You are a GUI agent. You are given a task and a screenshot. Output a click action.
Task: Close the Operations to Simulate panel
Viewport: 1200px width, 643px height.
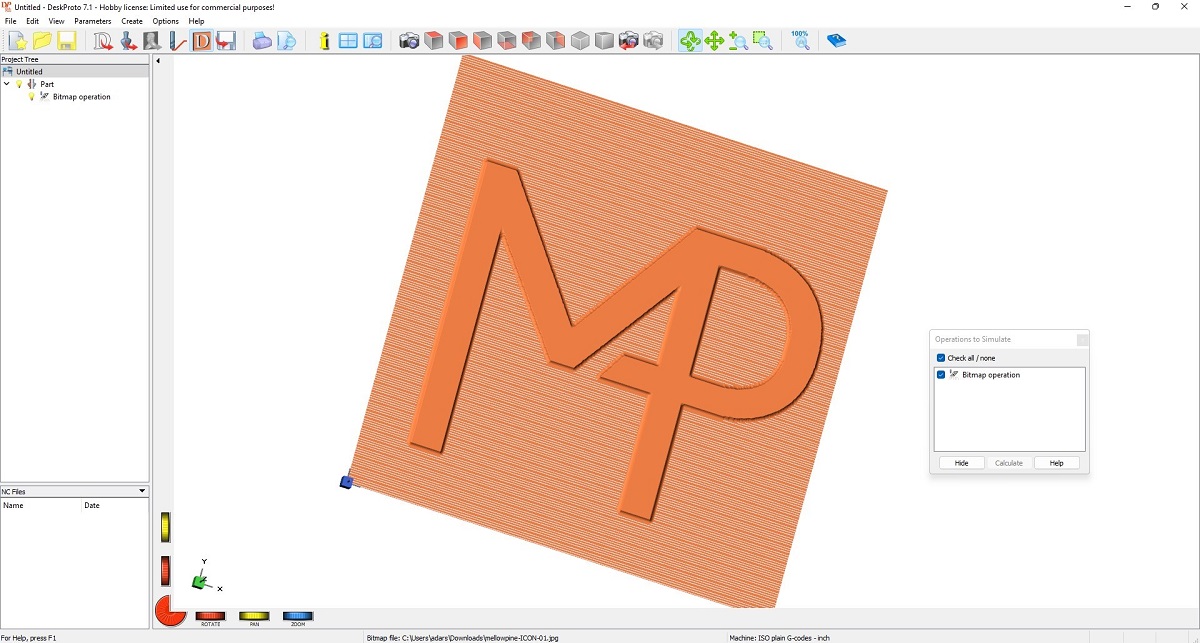point(1082,340)
